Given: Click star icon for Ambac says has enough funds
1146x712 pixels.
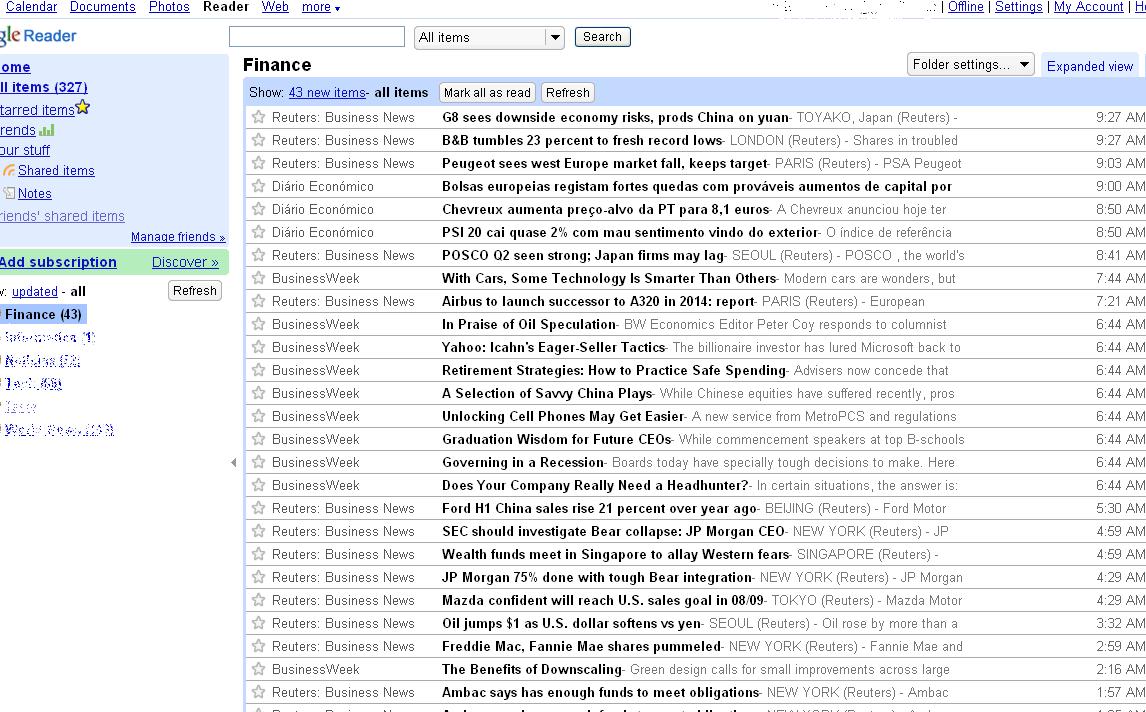Looking at the screenshot, I should click(x=258, y=692).
